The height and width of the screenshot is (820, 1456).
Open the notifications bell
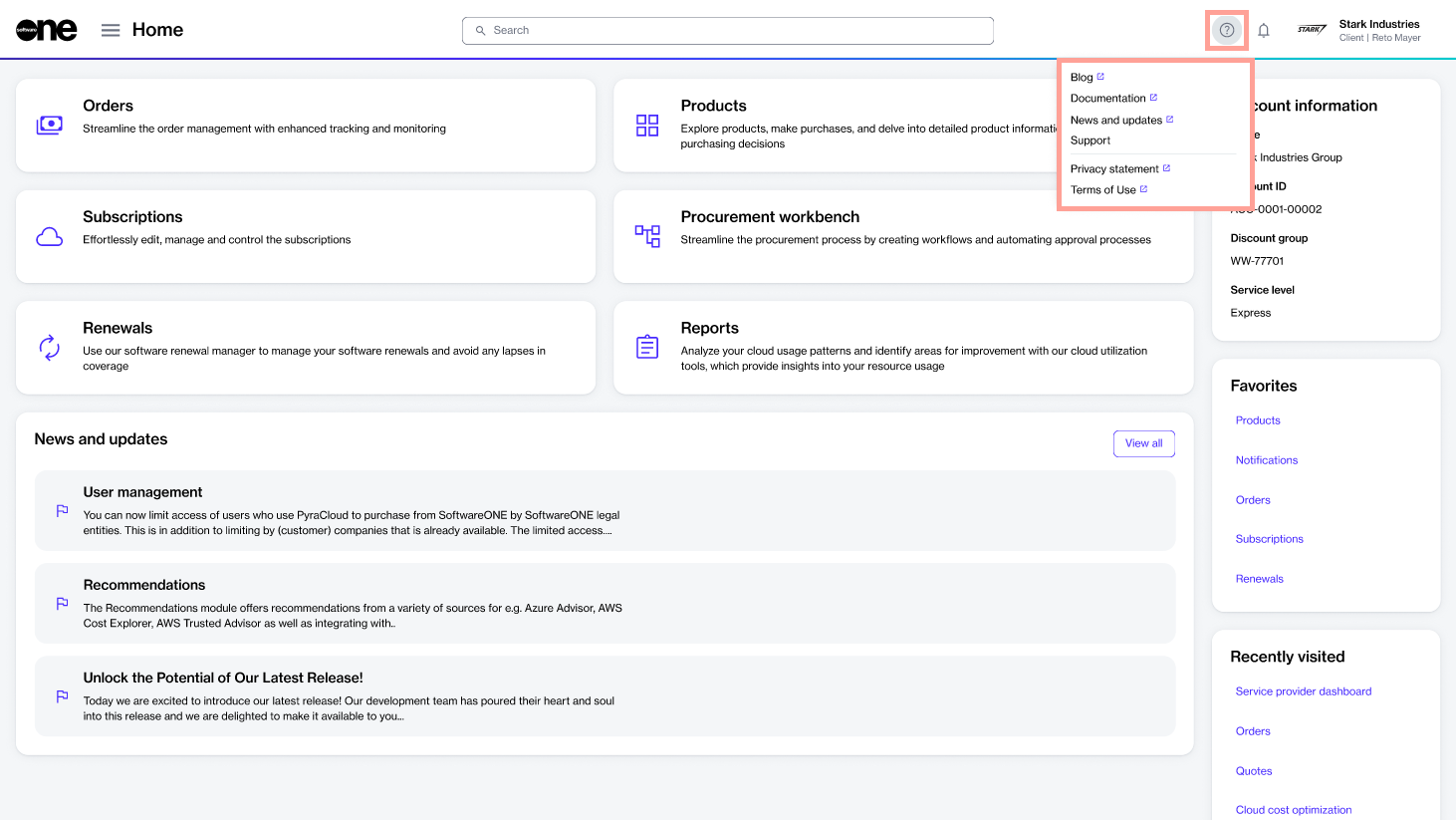click(x=1264, y=30)
